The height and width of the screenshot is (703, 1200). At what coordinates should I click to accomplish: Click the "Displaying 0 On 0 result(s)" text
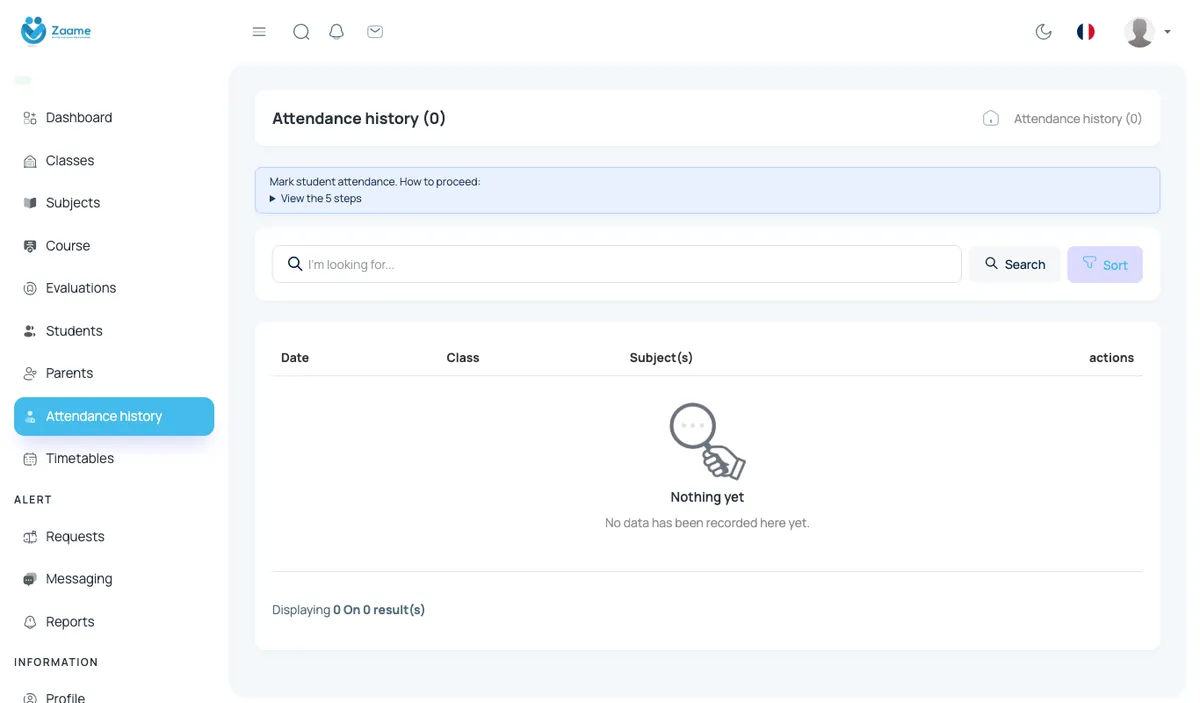coord(348,610)
